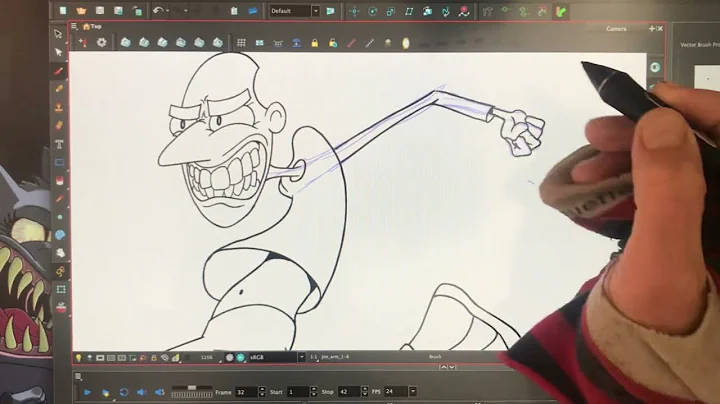This screenshot has height=404, width=720.
Task: Select the Paint bucket tool
Action: click(60, 180)
